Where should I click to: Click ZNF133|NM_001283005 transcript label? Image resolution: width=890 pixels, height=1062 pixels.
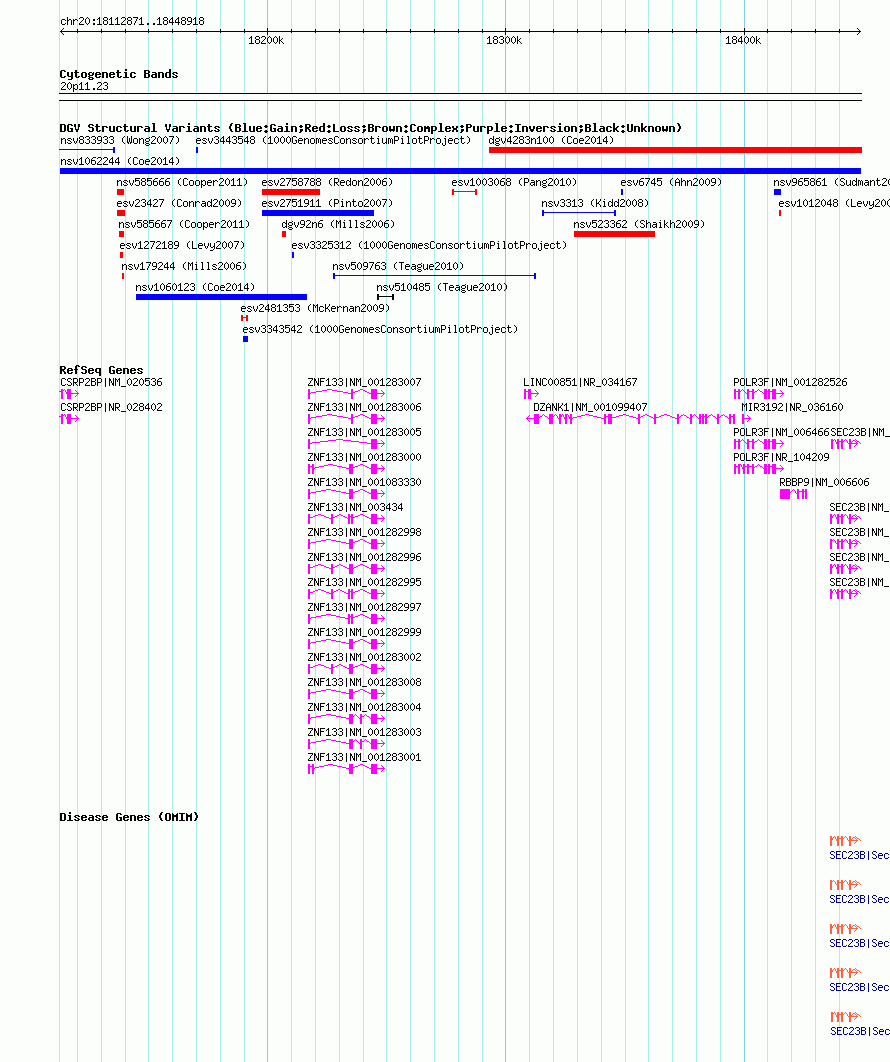pos(364,432)
